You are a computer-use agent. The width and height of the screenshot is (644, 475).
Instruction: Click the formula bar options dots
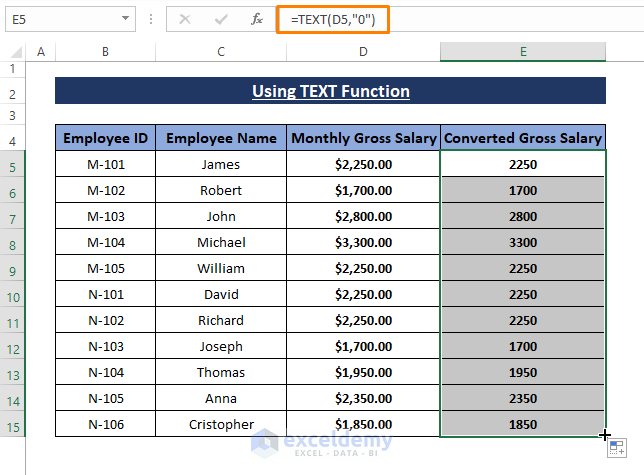click(x=150, y=19)
